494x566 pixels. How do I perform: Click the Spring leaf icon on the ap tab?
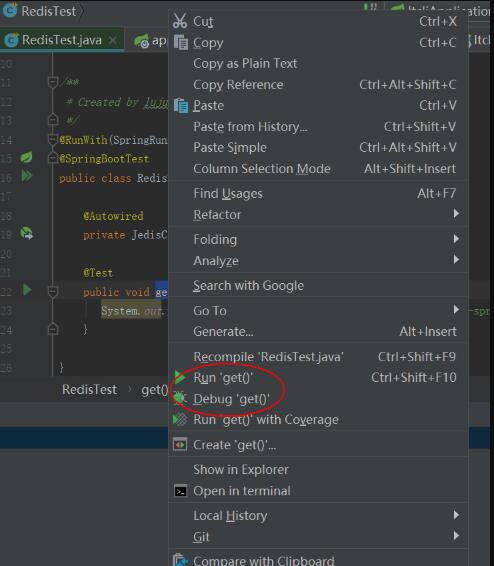coord(141,40)
